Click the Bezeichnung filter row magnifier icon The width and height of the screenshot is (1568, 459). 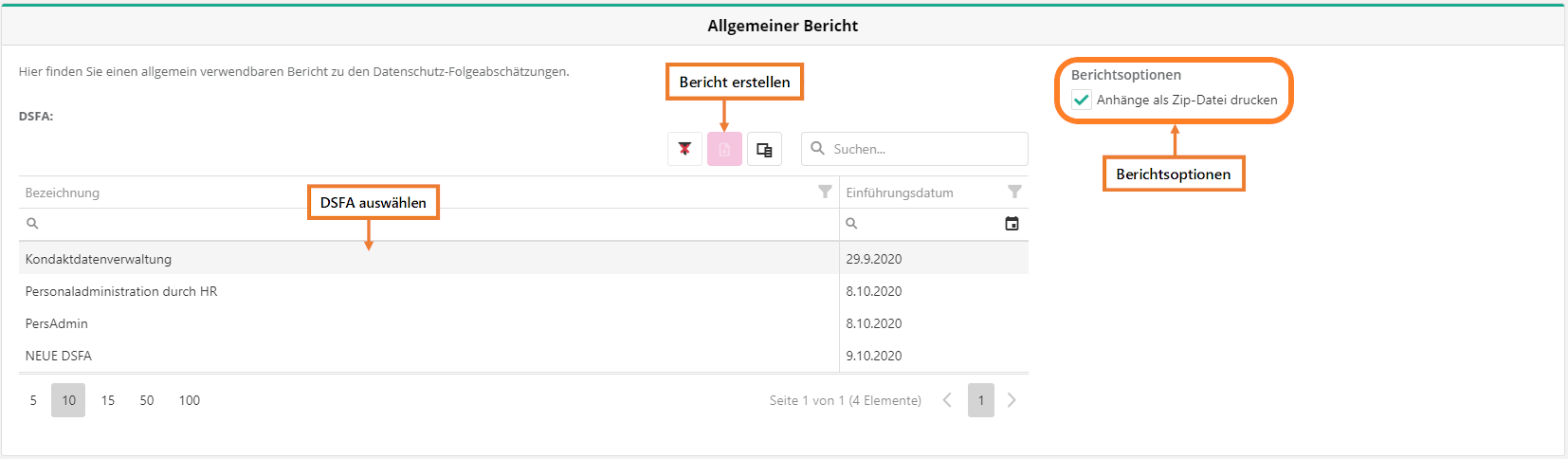[x=32, y=224]
